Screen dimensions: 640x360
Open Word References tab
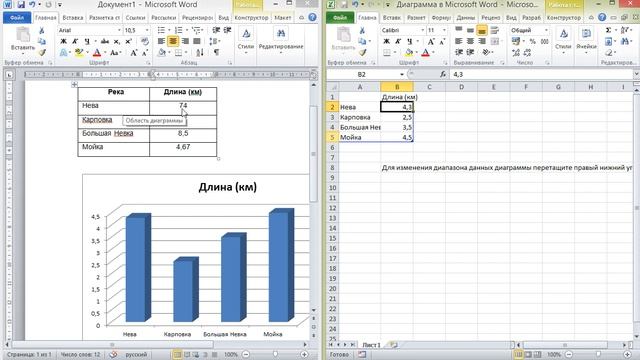(136, 18)
